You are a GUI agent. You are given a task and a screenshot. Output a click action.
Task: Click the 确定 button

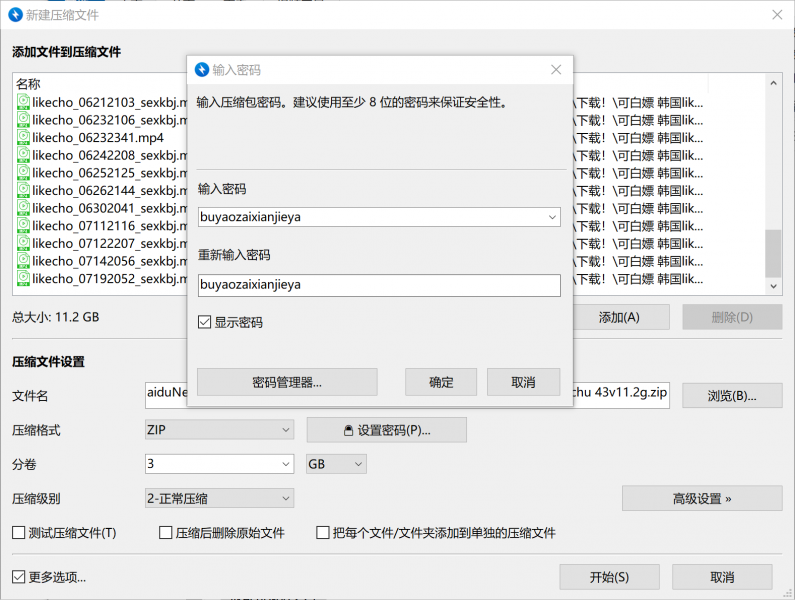(x=440, y=382)
